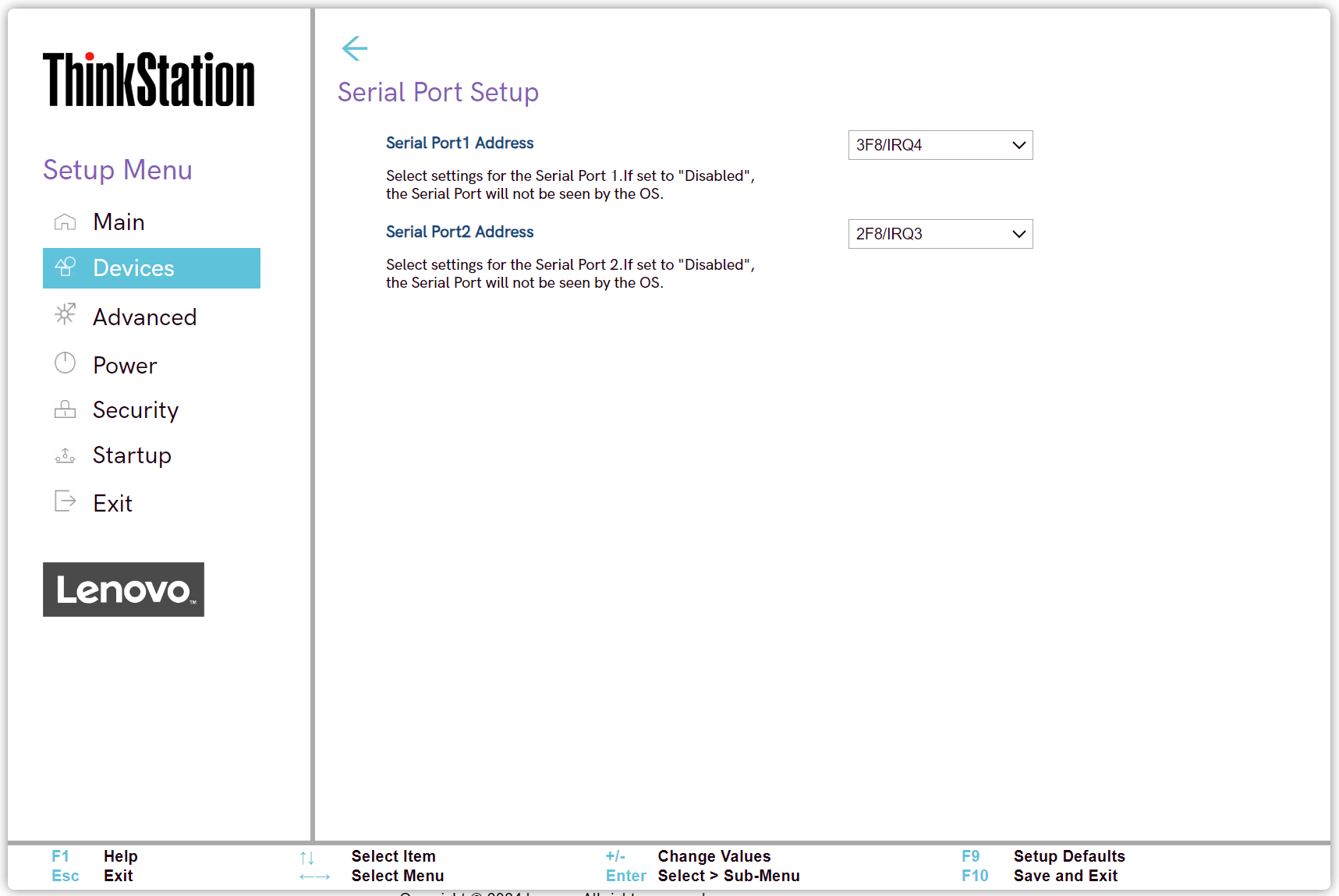1339x896 pixels.
Task: Click the Power clock icon
Action: [x=66, y=363]
